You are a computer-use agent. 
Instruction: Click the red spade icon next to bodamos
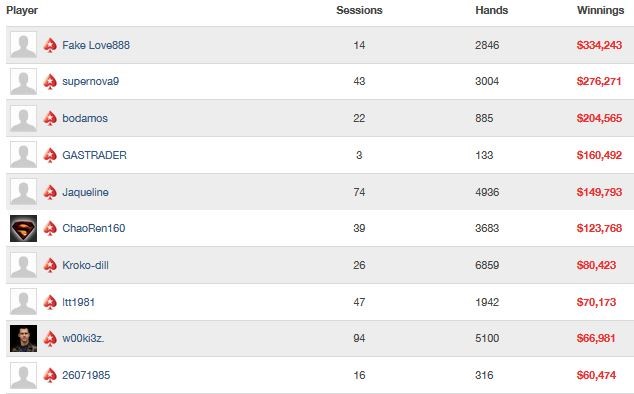(x=50, y=118)
